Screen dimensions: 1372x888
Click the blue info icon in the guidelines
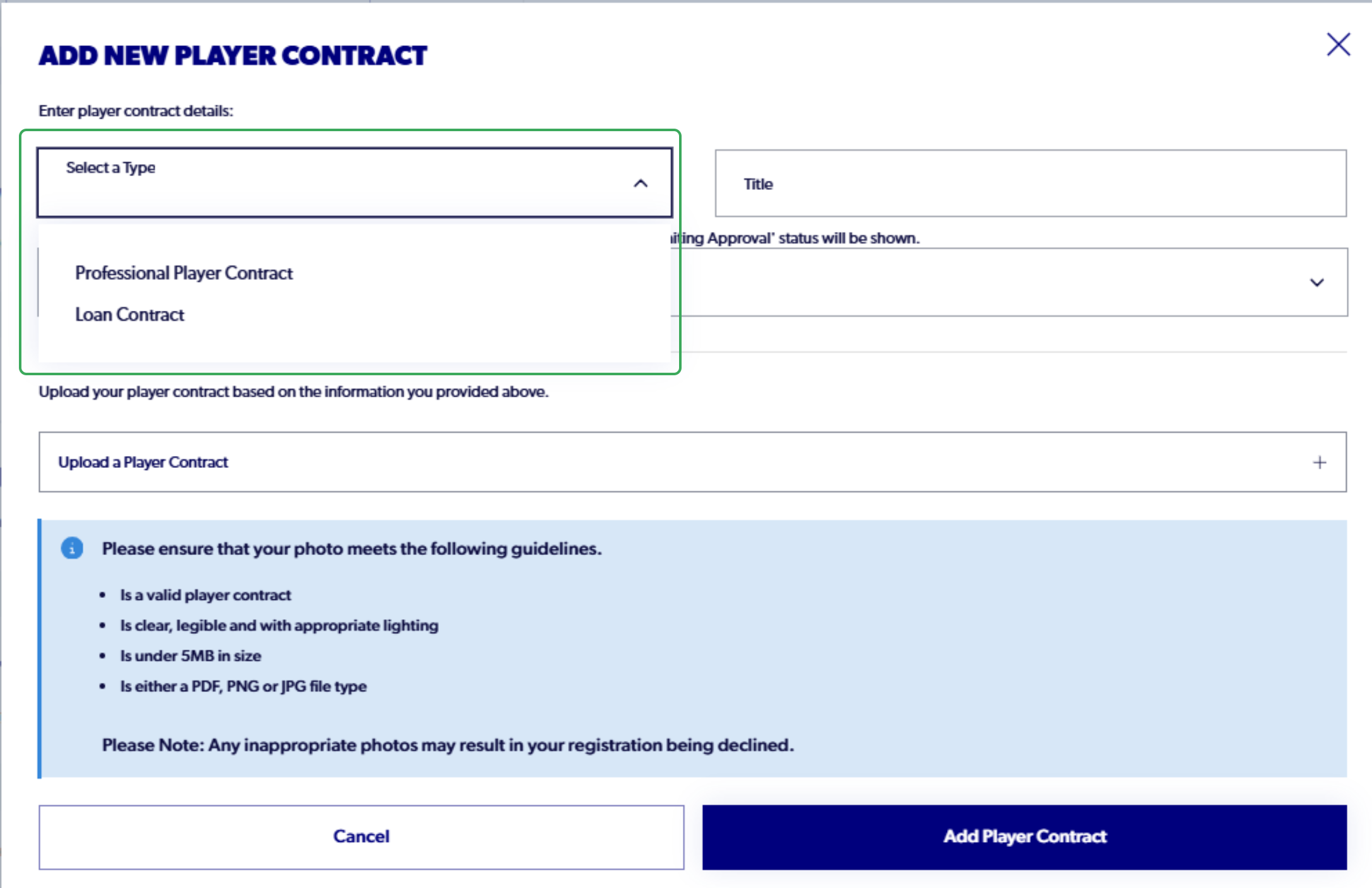pyautogui.click(x=72, y=548)
